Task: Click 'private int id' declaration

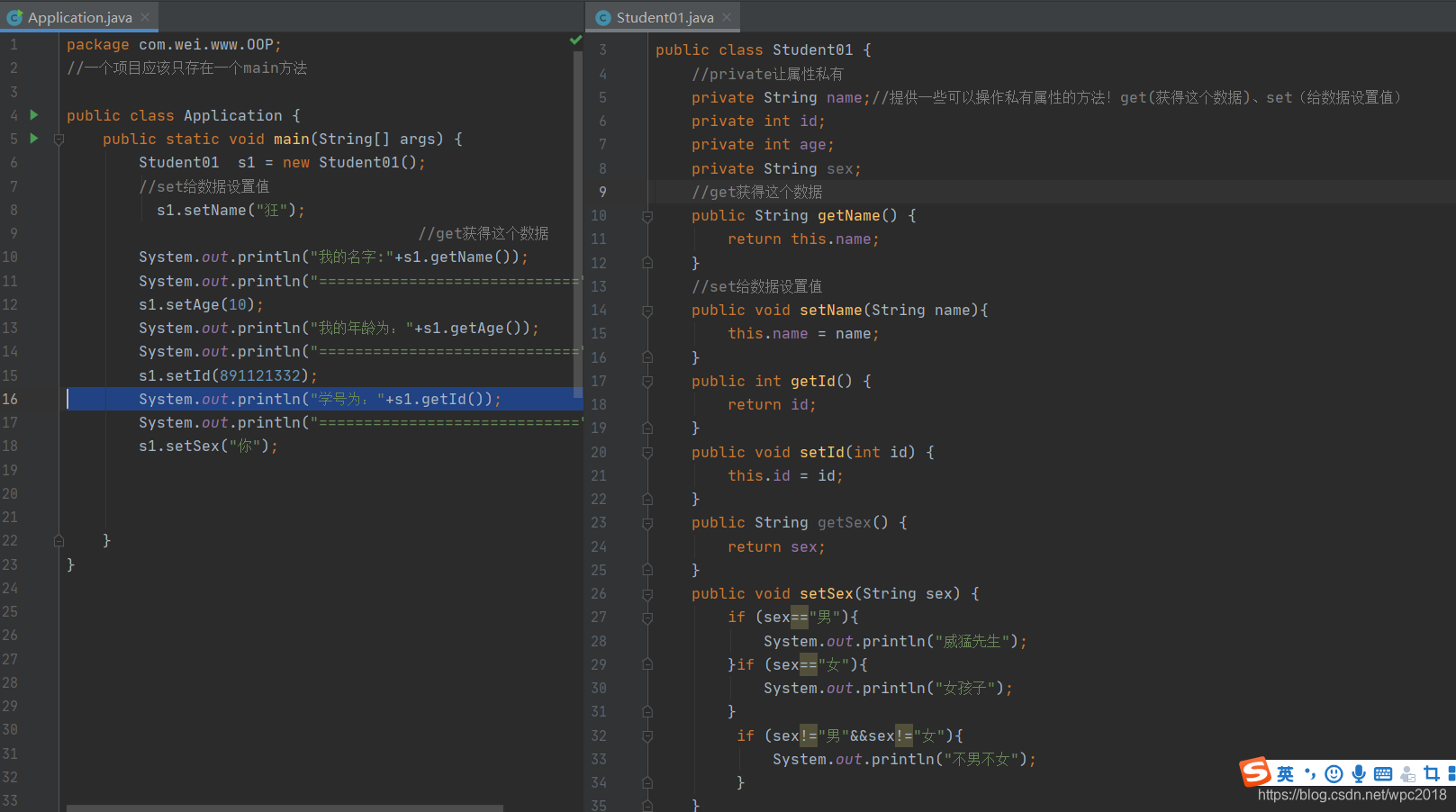Action: [758, 122]
